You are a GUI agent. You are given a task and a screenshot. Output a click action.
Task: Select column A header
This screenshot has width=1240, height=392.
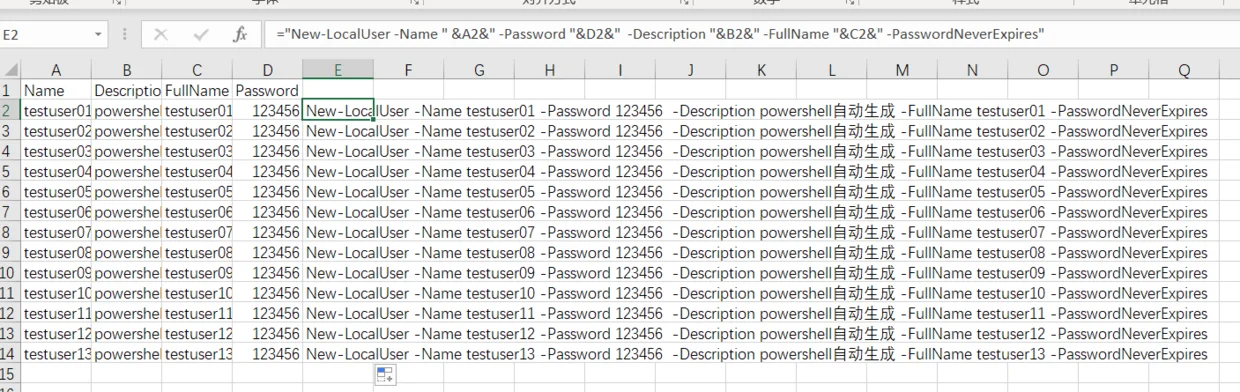(x=56, y=70)
